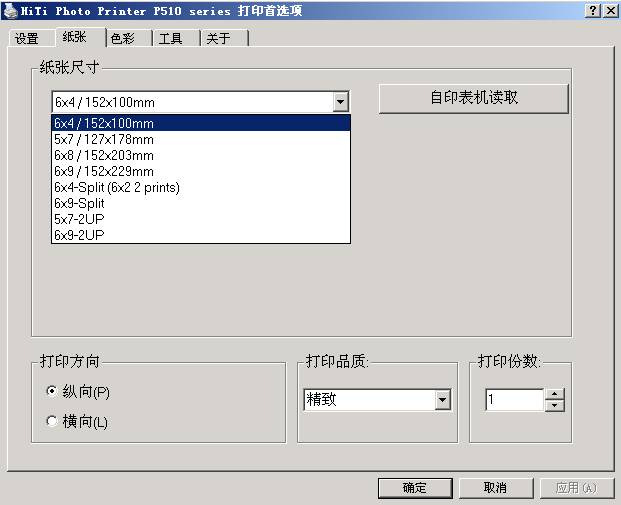
Task: Open the print quality 精致 dropdown
Action: click(x=442, y=400)
